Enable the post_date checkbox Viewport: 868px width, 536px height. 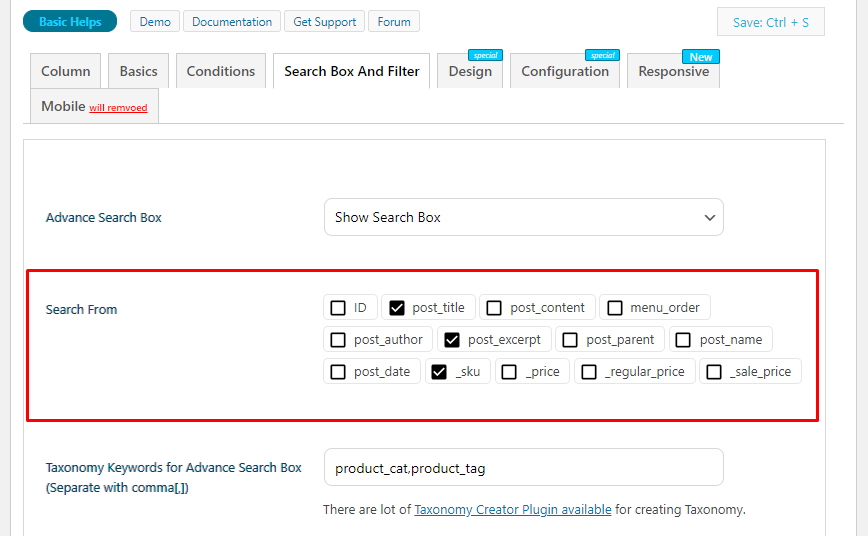tap(338, 372)
